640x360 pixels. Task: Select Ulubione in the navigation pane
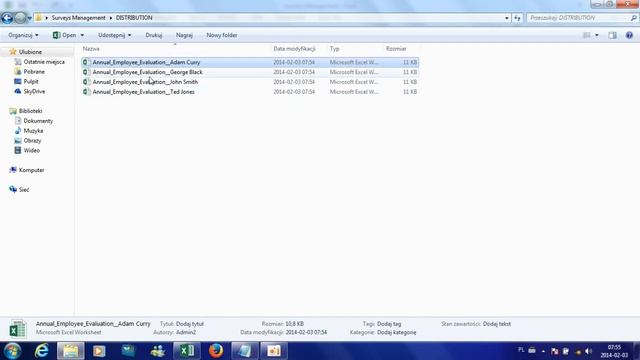(30, 52)
